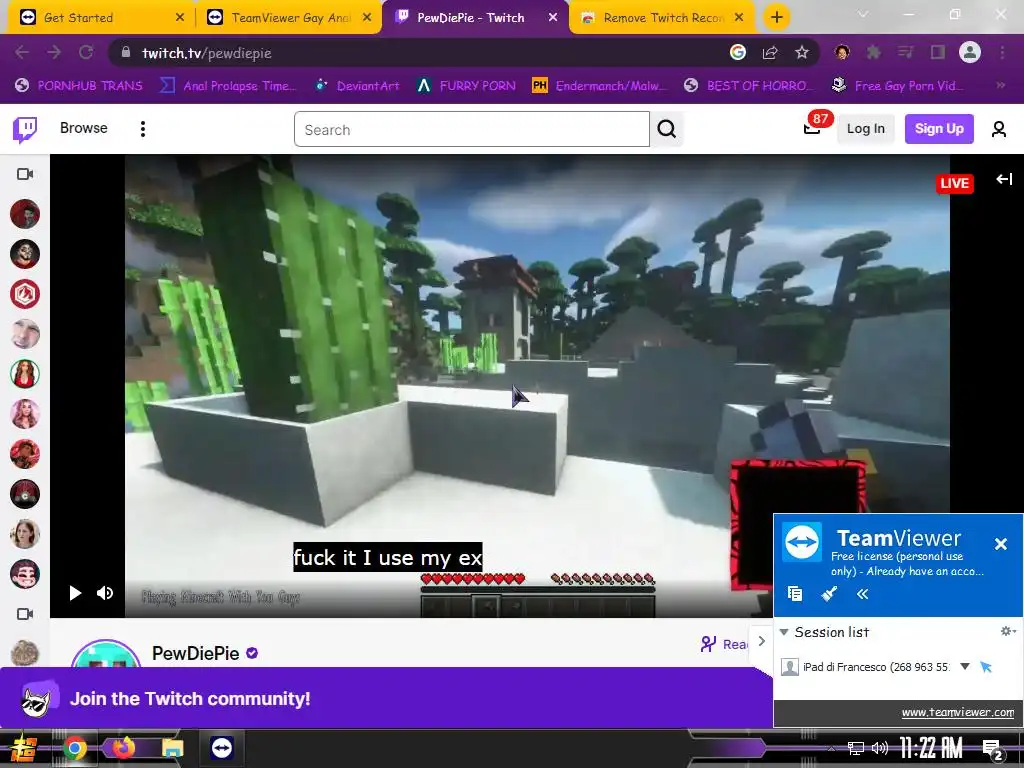Bookmark this tab with the star icon

coord(802,53)
